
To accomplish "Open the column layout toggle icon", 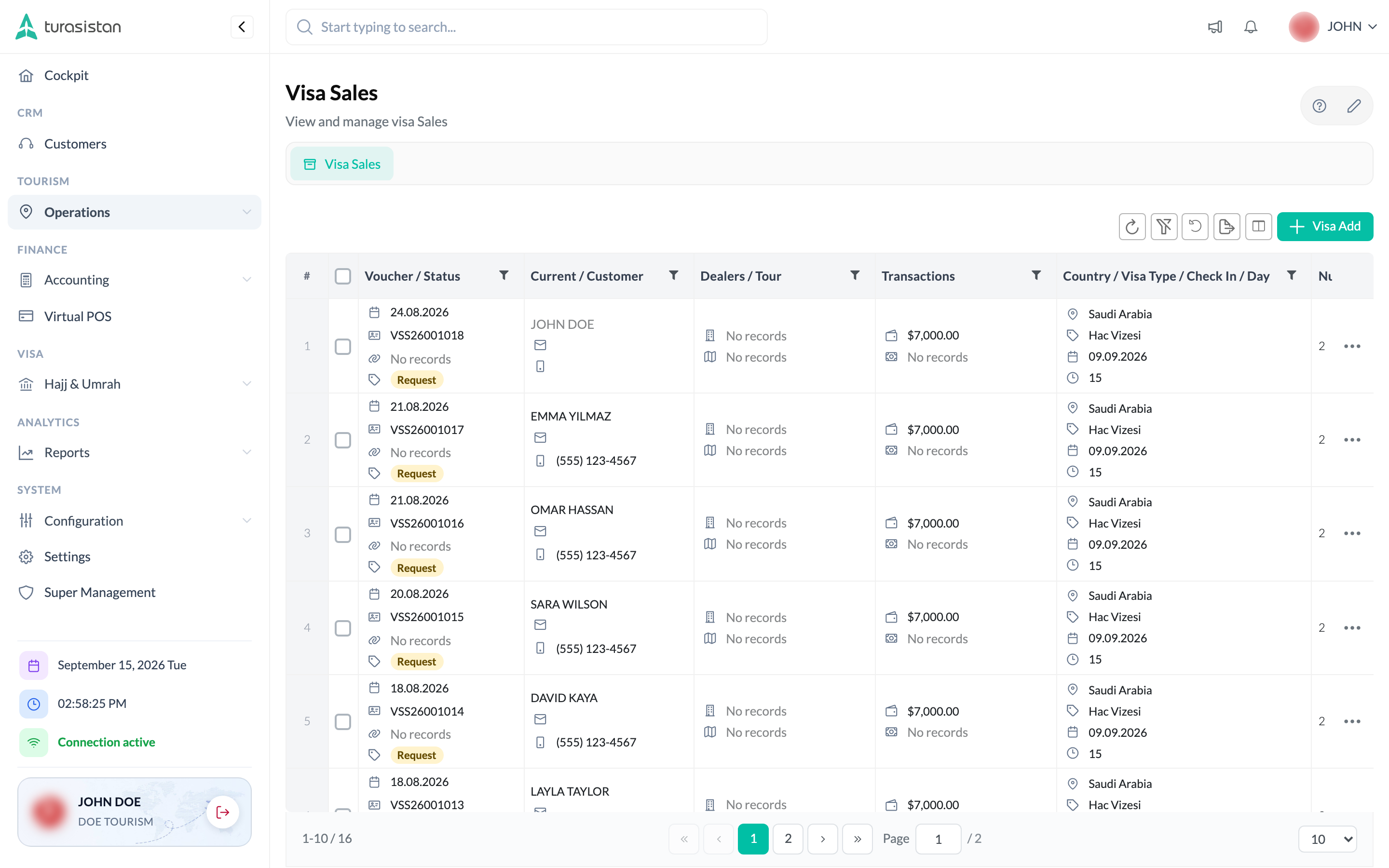I will (1258, 226).
